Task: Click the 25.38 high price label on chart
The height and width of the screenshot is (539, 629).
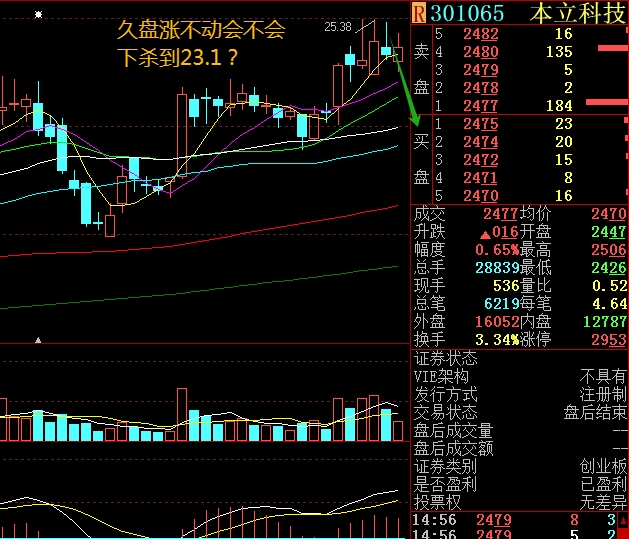Action: 338,27
